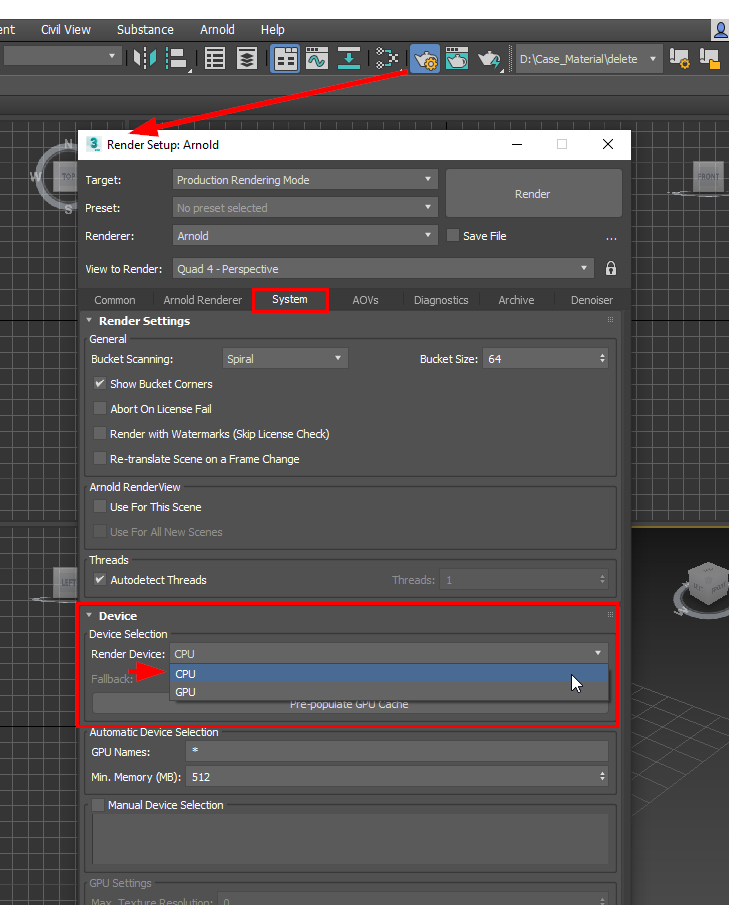Click the Bucket Size value field

tap(540, 358)
